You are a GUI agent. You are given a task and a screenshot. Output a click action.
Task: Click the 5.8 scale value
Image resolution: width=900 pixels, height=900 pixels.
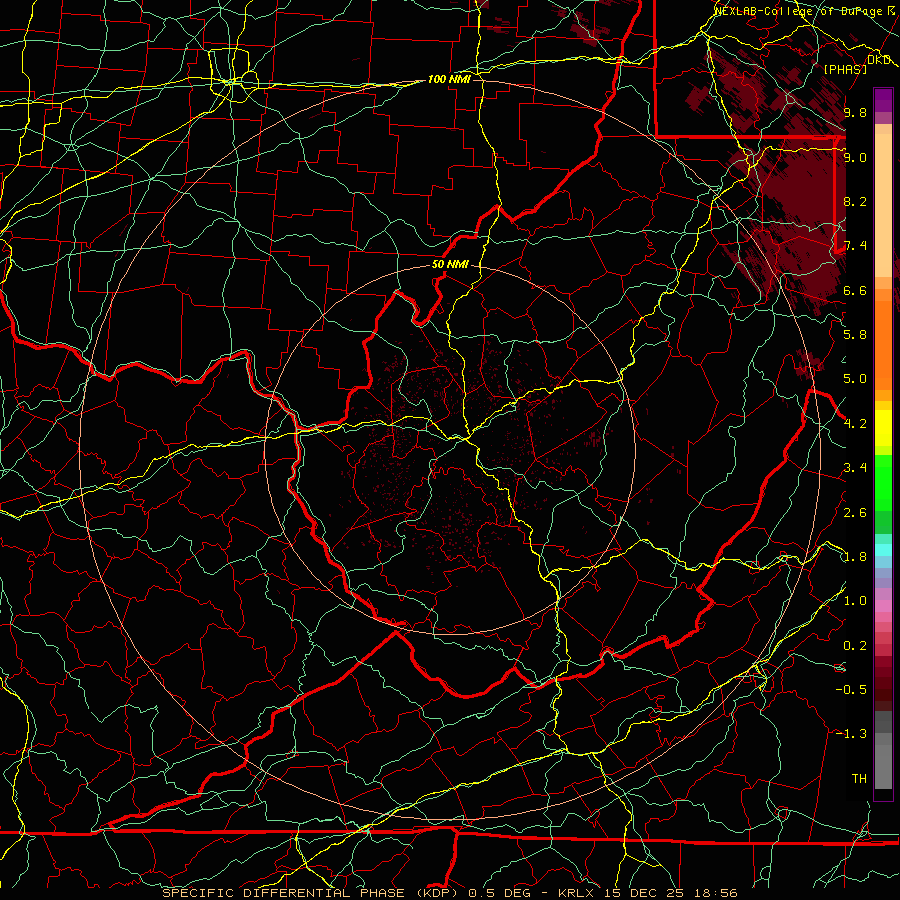click(x=855, y=335)
